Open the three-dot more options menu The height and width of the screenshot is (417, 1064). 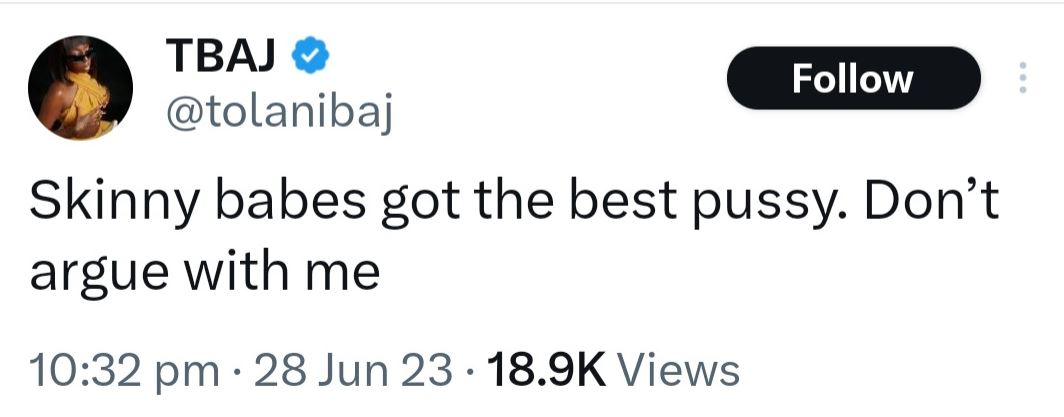pos(1021,78)
